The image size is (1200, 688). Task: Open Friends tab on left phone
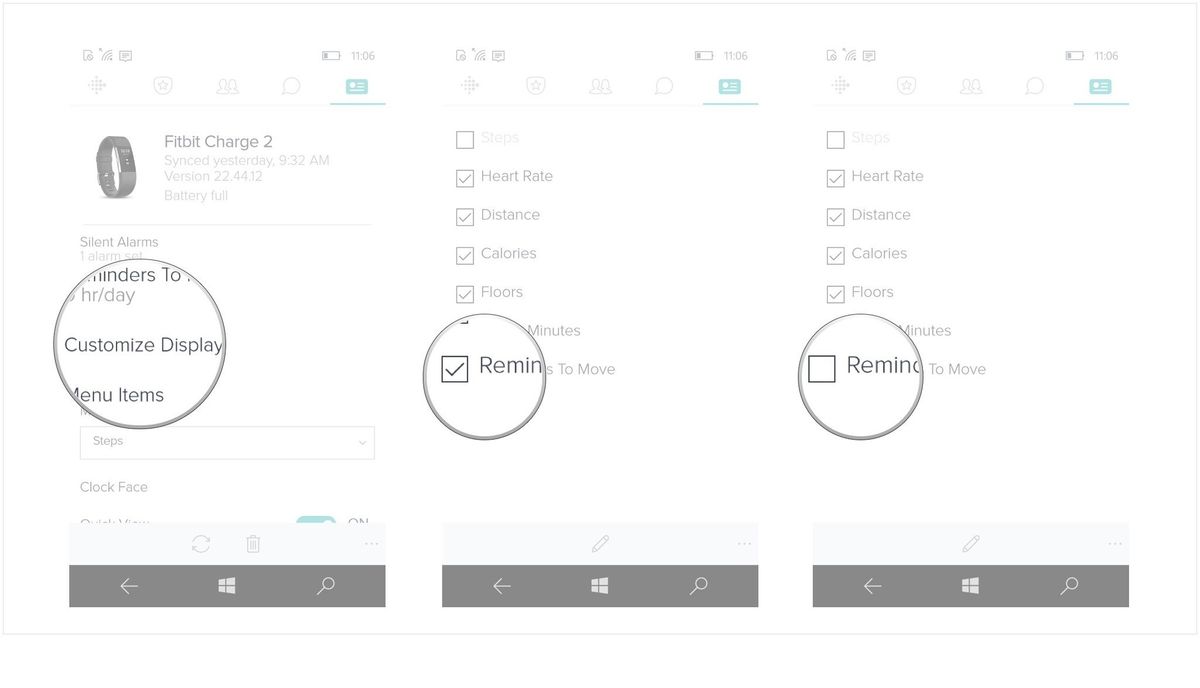click(x=228, y=87)
